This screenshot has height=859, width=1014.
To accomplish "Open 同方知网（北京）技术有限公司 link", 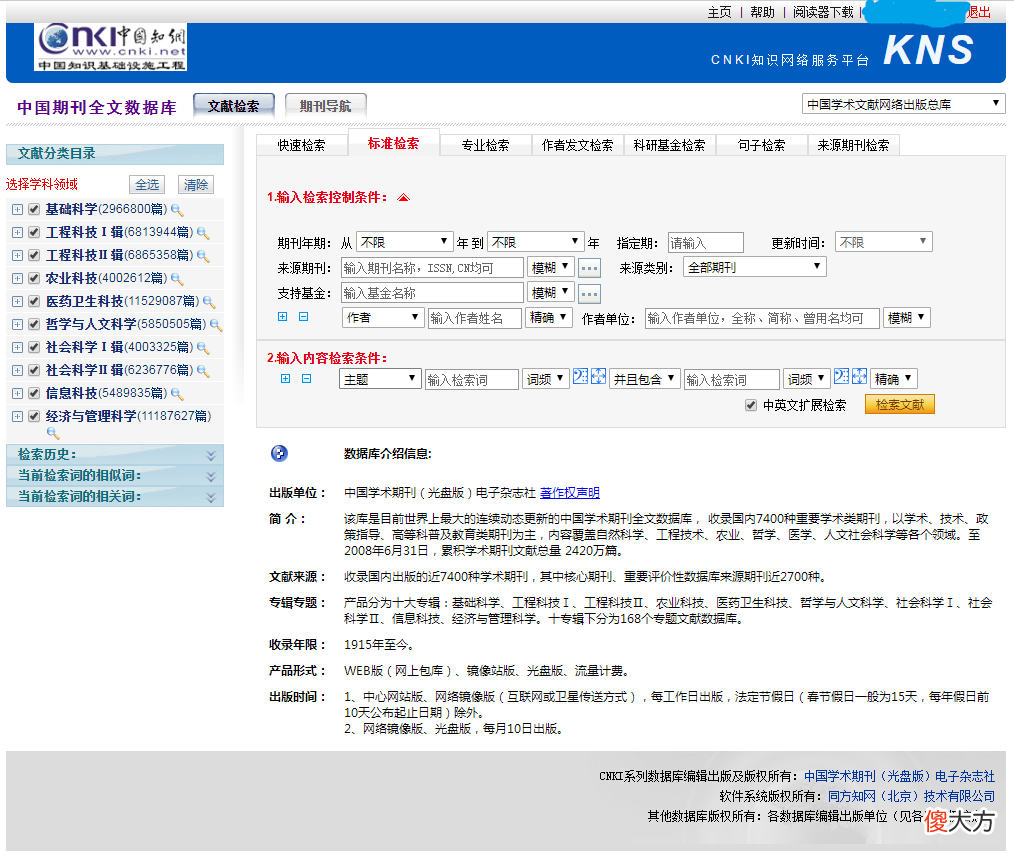I will pos(911,796).
